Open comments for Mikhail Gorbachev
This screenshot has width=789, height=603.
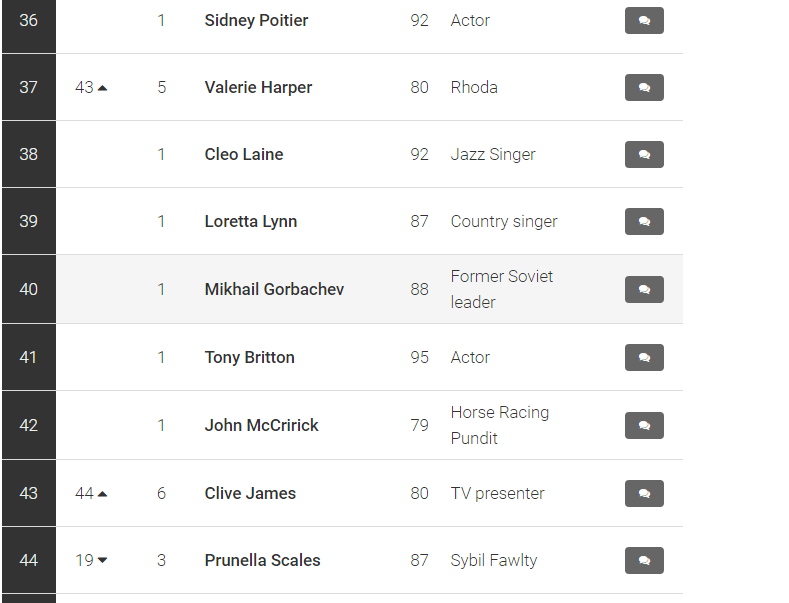tap(644, 289)
